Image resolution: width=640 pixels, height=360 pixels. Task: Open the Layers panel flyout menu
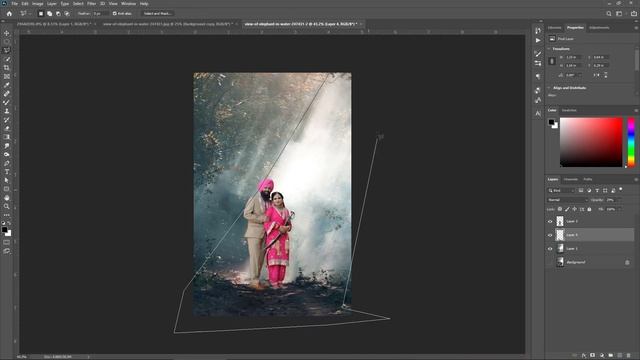click(636, 179)
